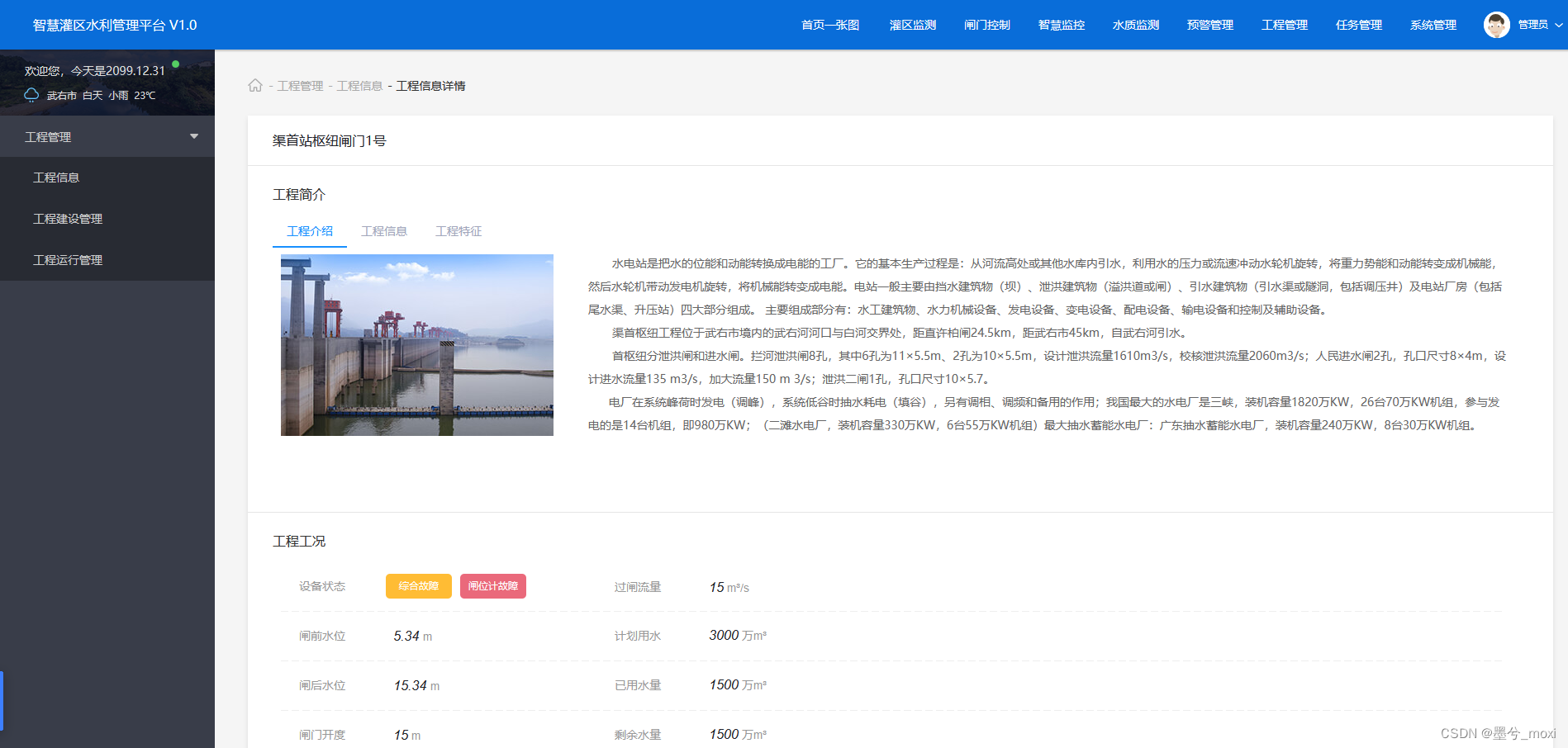Click the 闸位计故障 fault status badge
Image resolution: width=1568 pixels, height=748 pixels.
(492, 586)
